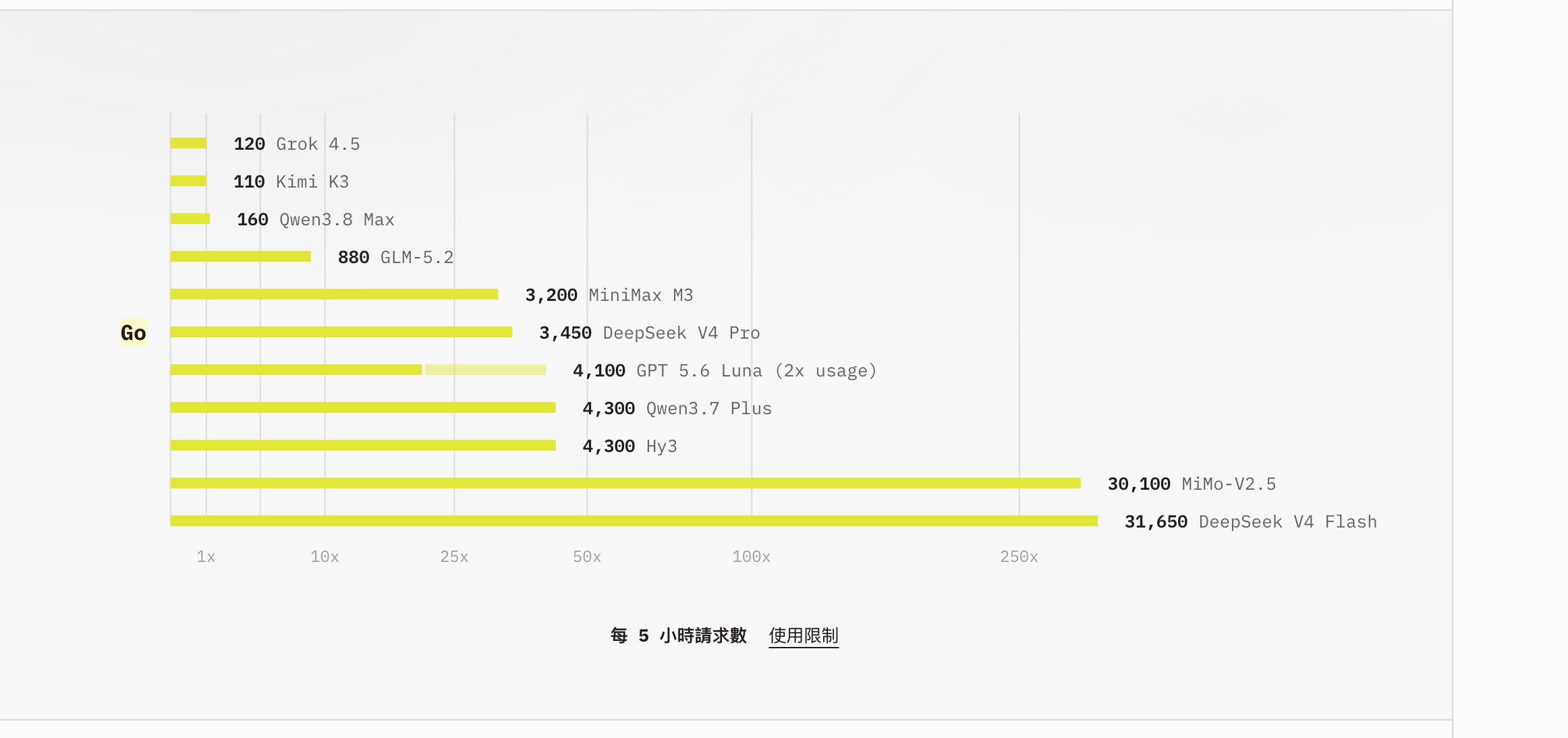Screen dimensions: 1568x738
Task: Click the DeepSeek V4 Pro bar
Action: click(341, 332)
